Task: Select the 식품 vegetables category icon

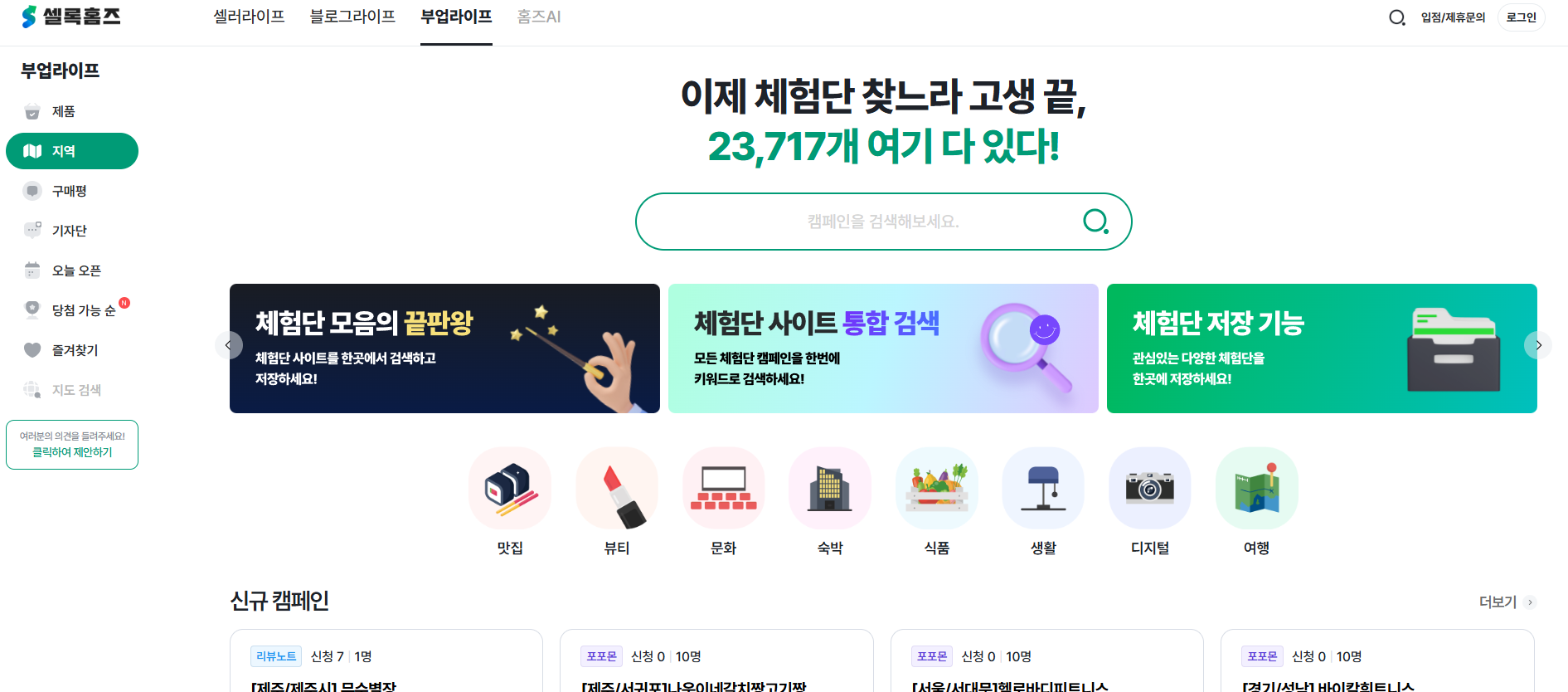Action: 937,488
